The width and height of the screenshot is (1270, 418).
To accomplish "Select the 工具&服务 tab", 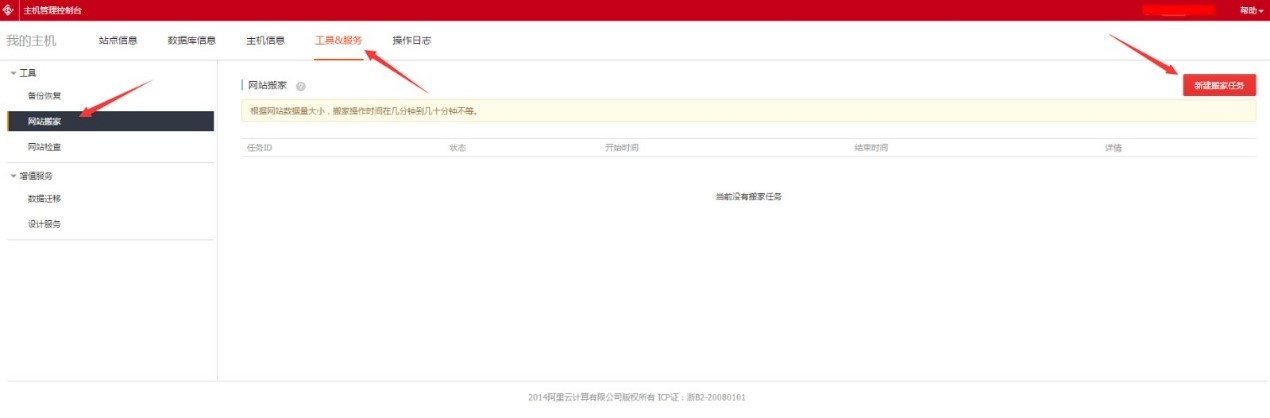I will coord(338,41).
